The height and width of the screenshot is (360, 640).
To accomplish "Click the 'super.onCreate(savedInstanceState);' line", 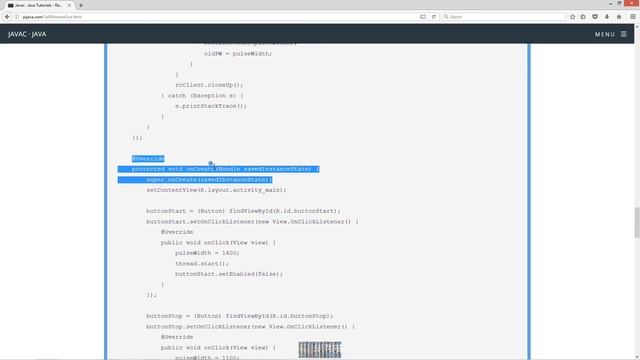I will click(209, 180).
